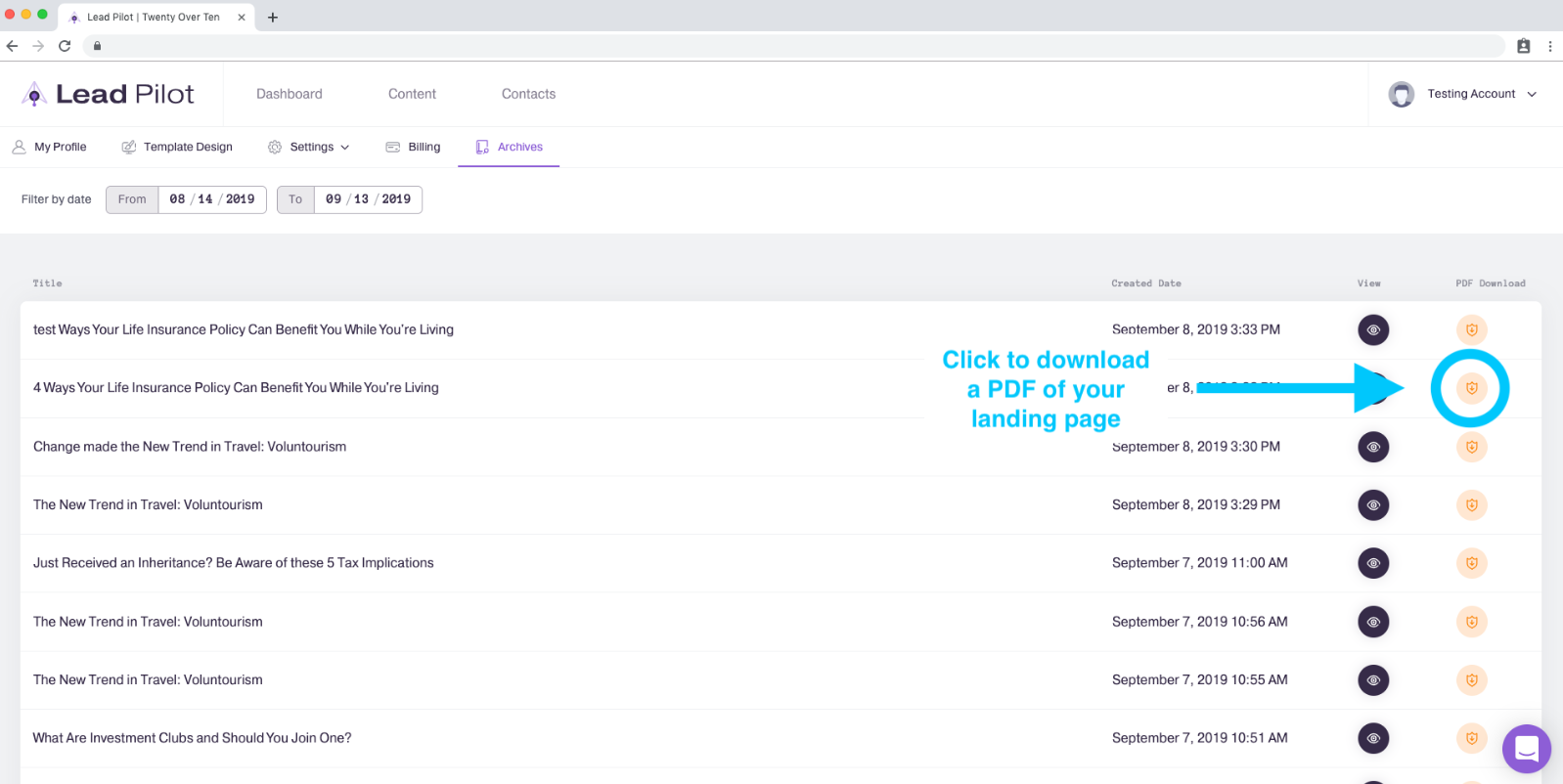Download PDF of the 10:55 AM entry
The height and width of the screenshot is (784, 1563).
1471,679
